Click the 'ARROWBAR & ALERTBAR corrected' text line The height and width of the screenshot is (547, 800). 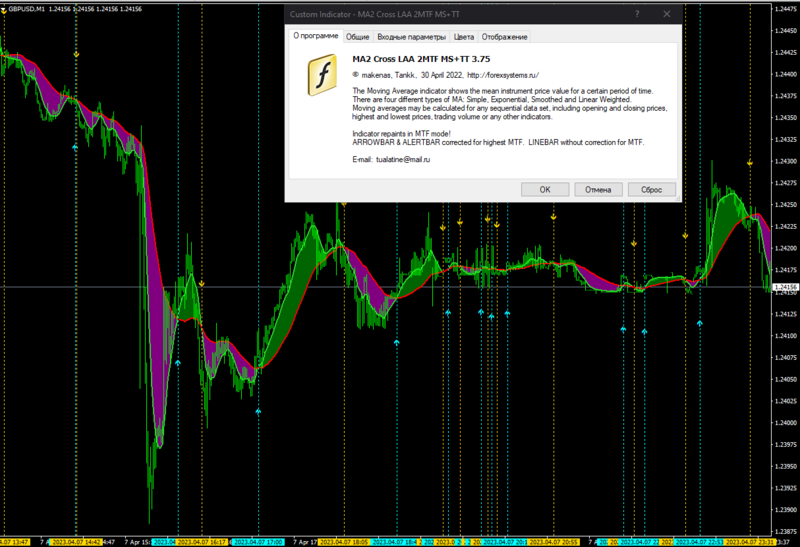pos(498,142)
